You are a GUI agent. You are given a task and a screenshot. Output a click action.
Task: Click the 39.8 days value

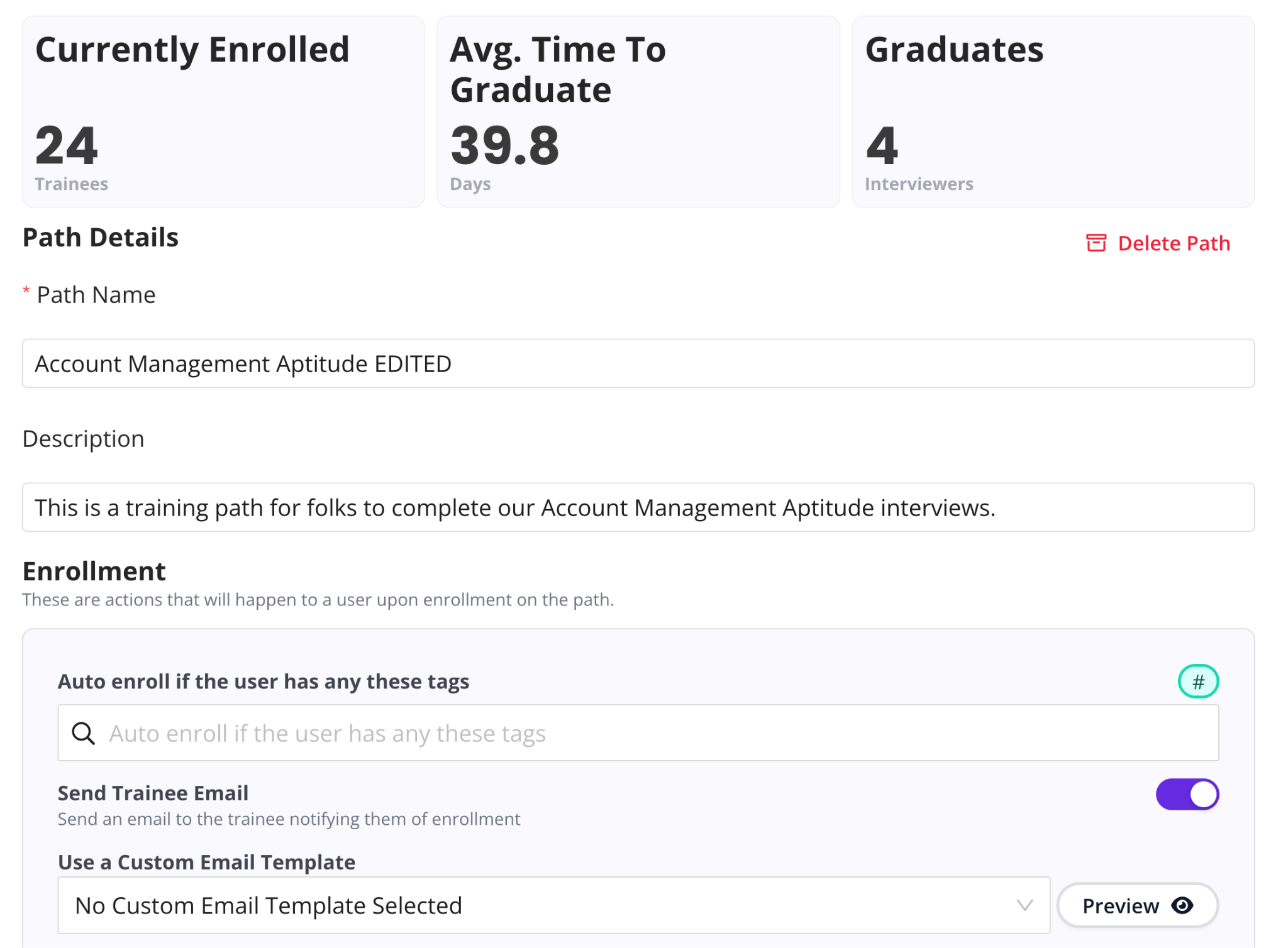(505, 145)
